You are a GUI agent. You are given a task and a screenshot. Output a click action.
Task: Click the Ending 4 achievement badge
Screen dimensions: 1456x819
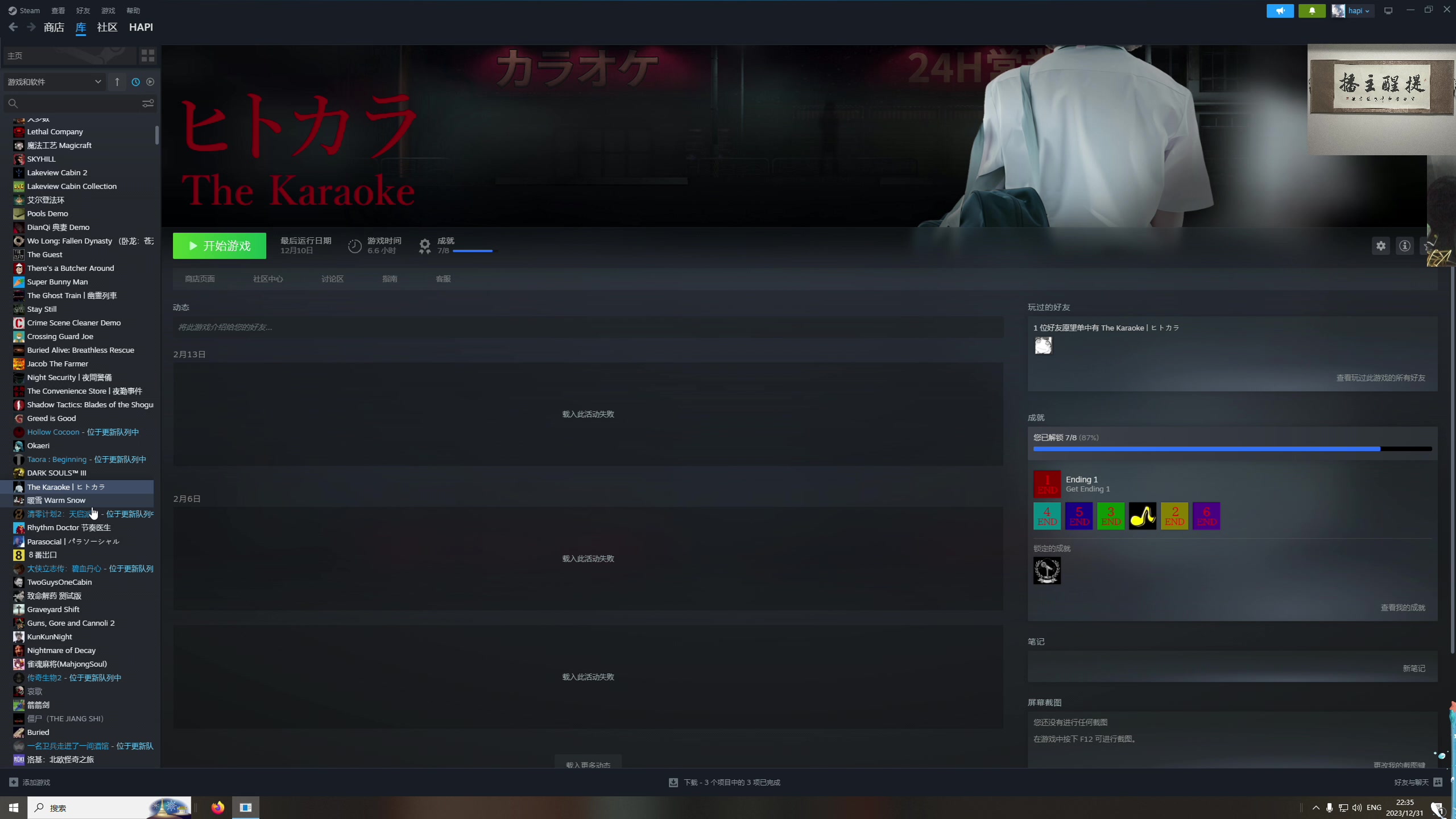(1046, 516)
